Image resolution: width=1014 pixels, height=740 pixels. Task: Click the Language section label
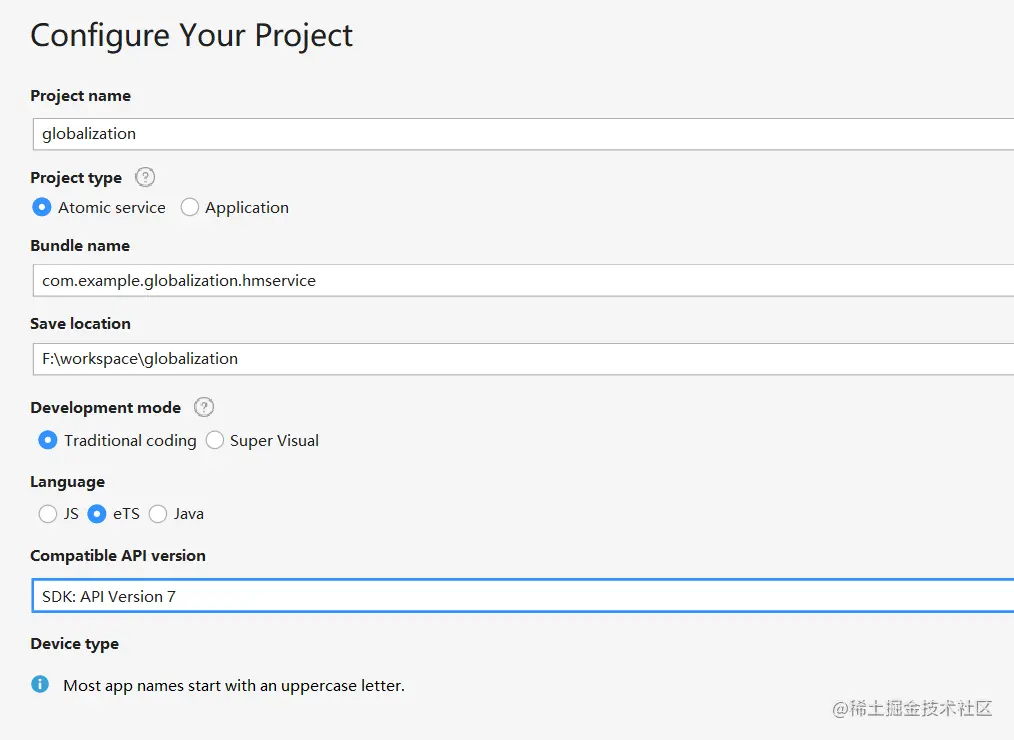pyautogui.click(x=67, y=482)
